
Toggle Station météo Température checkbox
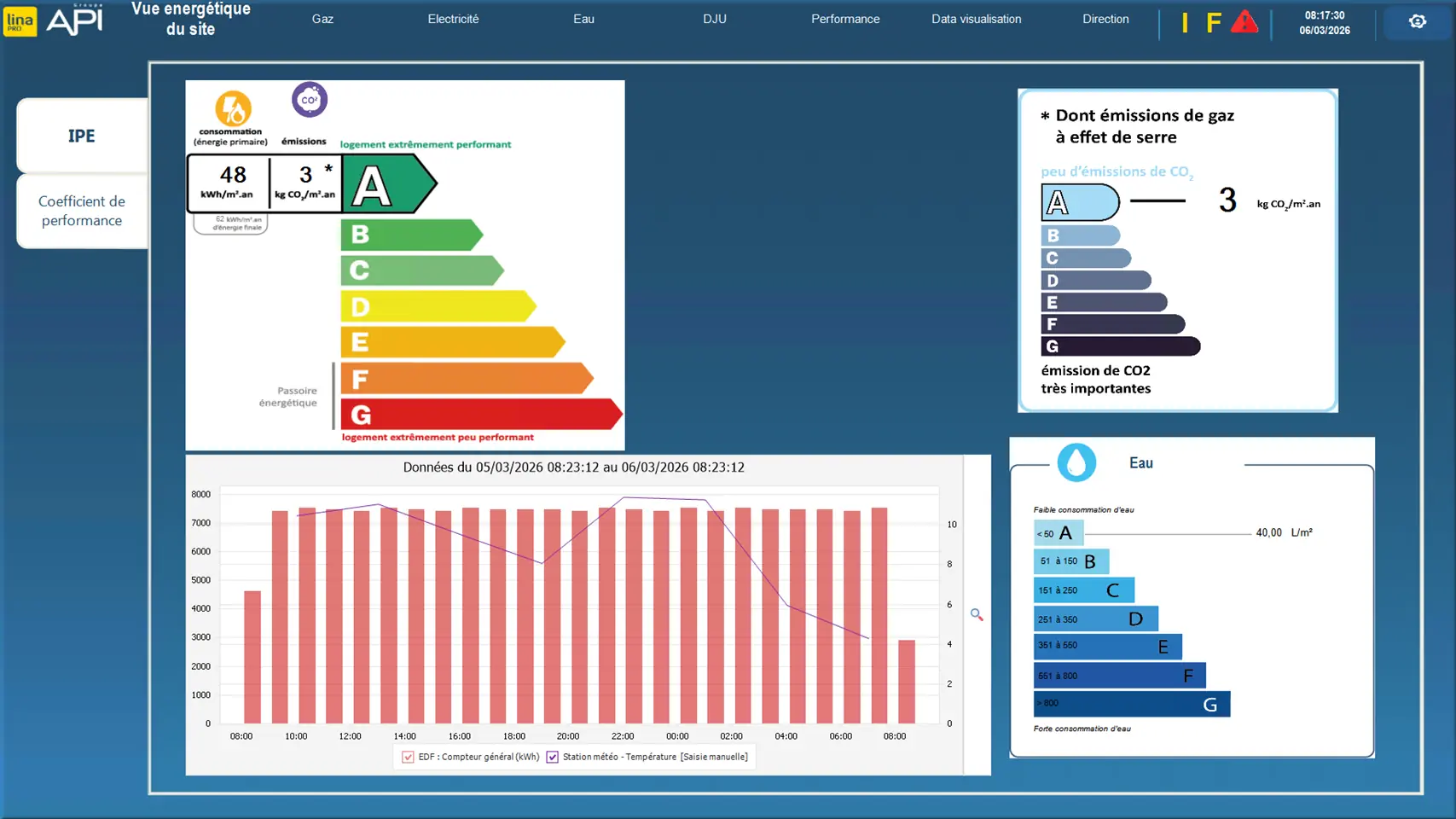(553, 757)
